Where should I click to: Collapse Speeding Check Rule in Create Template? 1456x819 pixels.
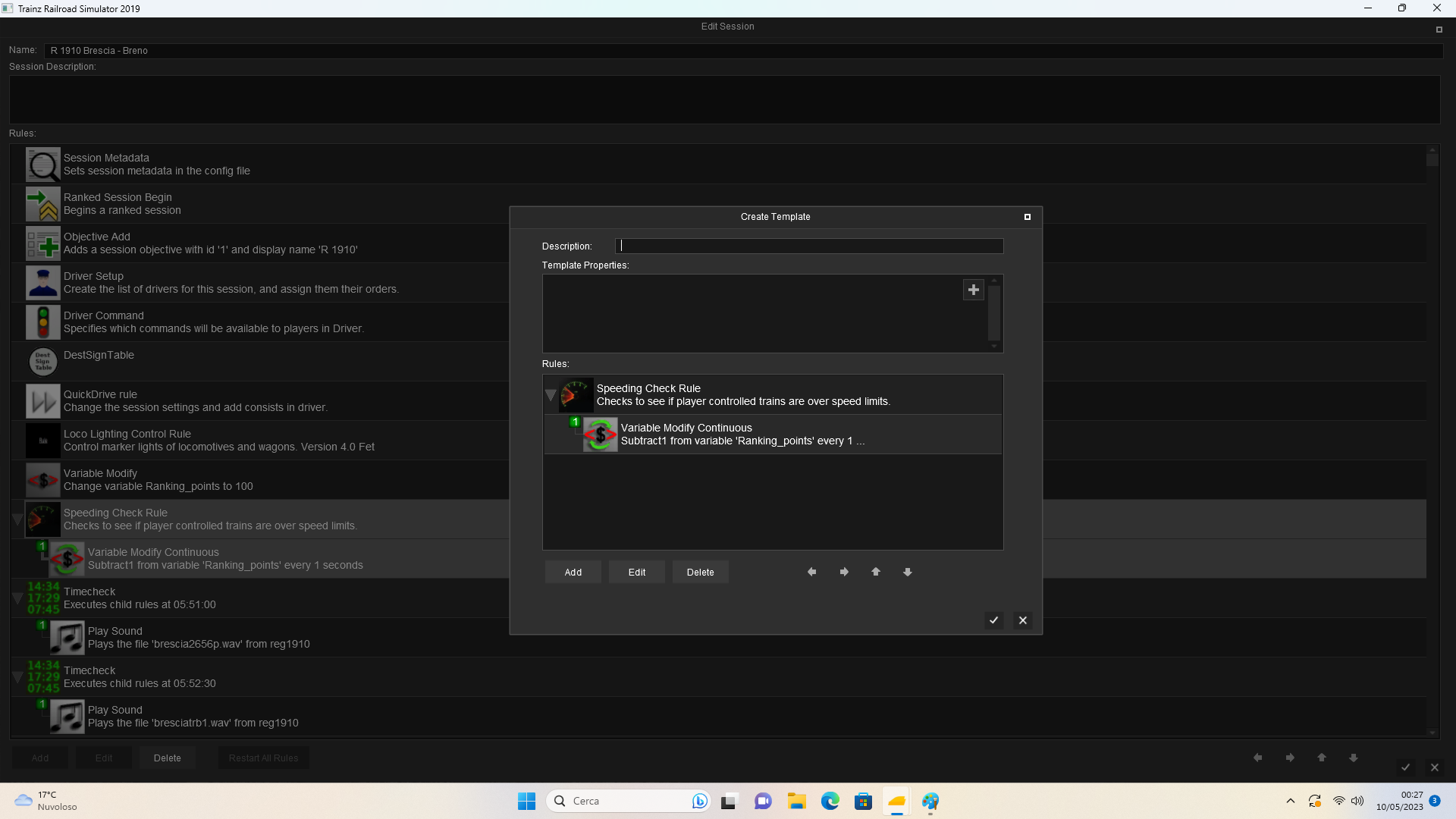tap(551, 395)
